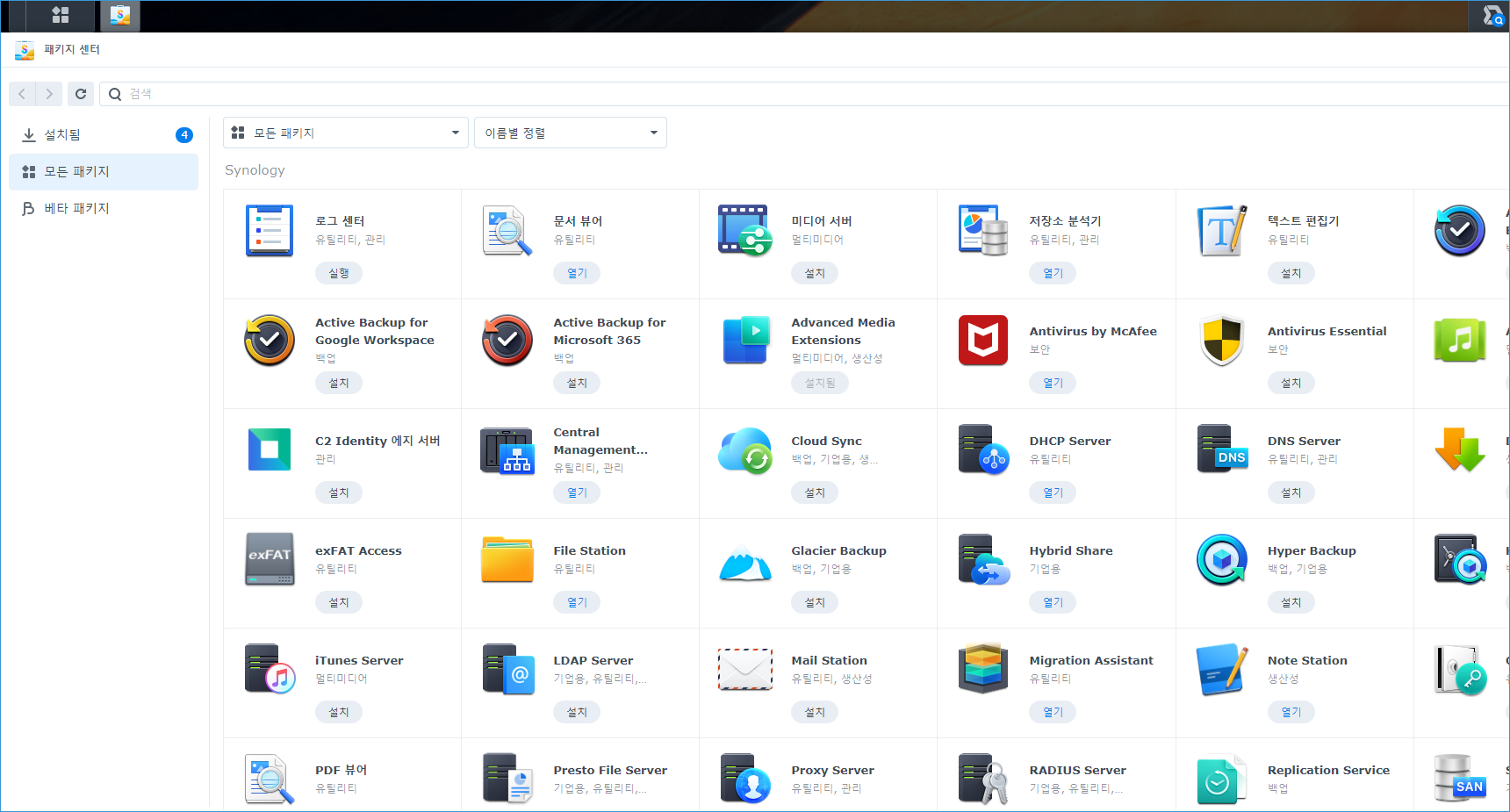
Task: Select 모든 패키지 in the sidebar
Action: pyautogui.click(x=104, y=171)
